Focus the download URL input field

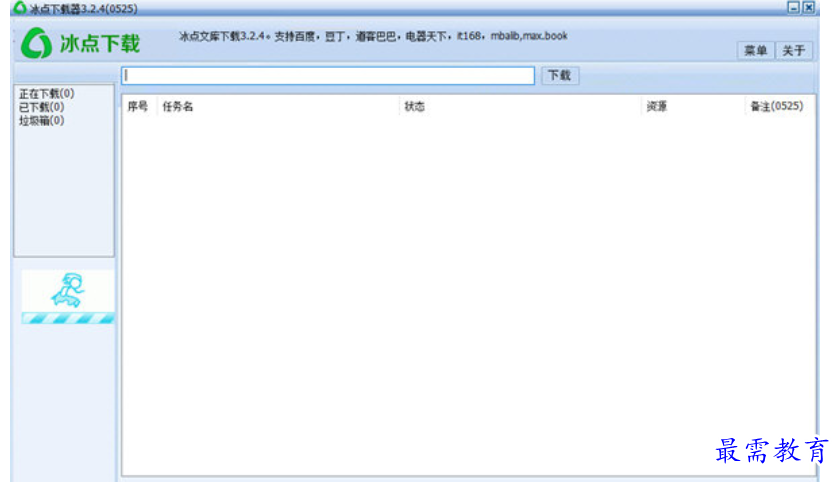point(328,76)
